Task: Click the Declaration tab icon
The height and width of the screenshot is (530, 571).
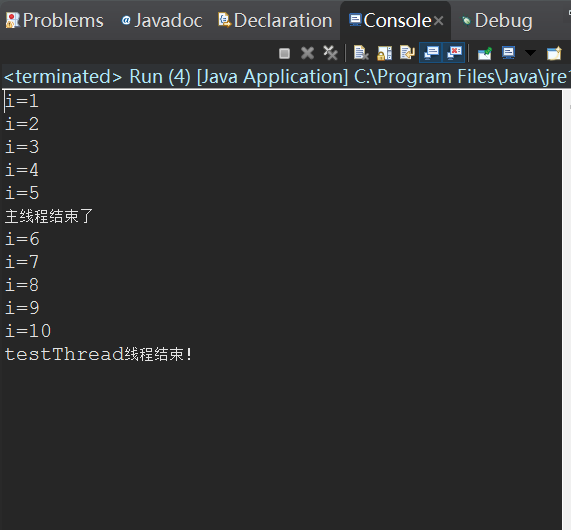Action: [x=224, y=20]
